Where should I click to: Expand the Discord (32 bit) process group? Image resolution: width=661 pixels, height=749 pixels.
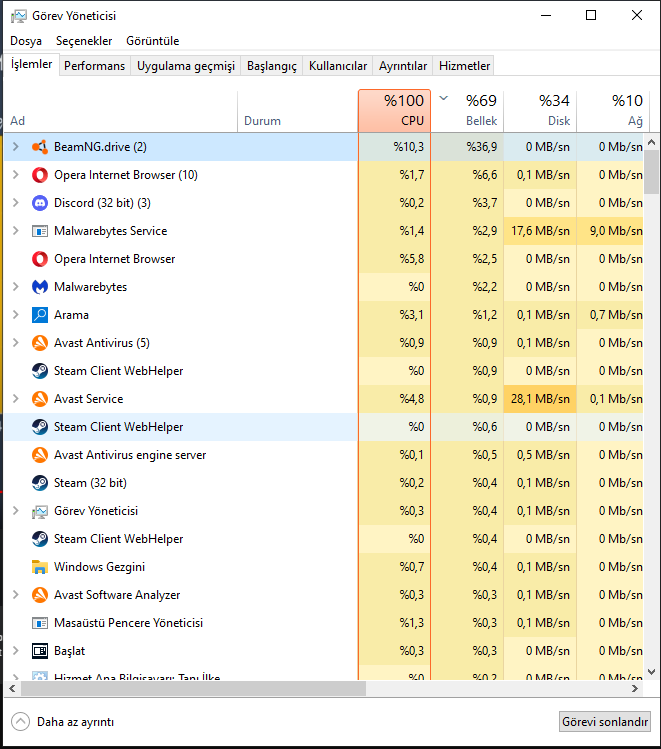click(15, 203)
